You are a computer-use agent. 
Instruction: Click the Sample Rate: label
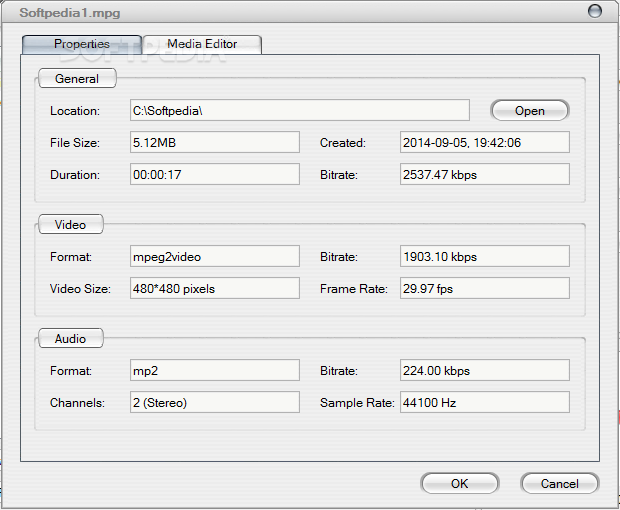pyautogui.click(x=357, y=402)
